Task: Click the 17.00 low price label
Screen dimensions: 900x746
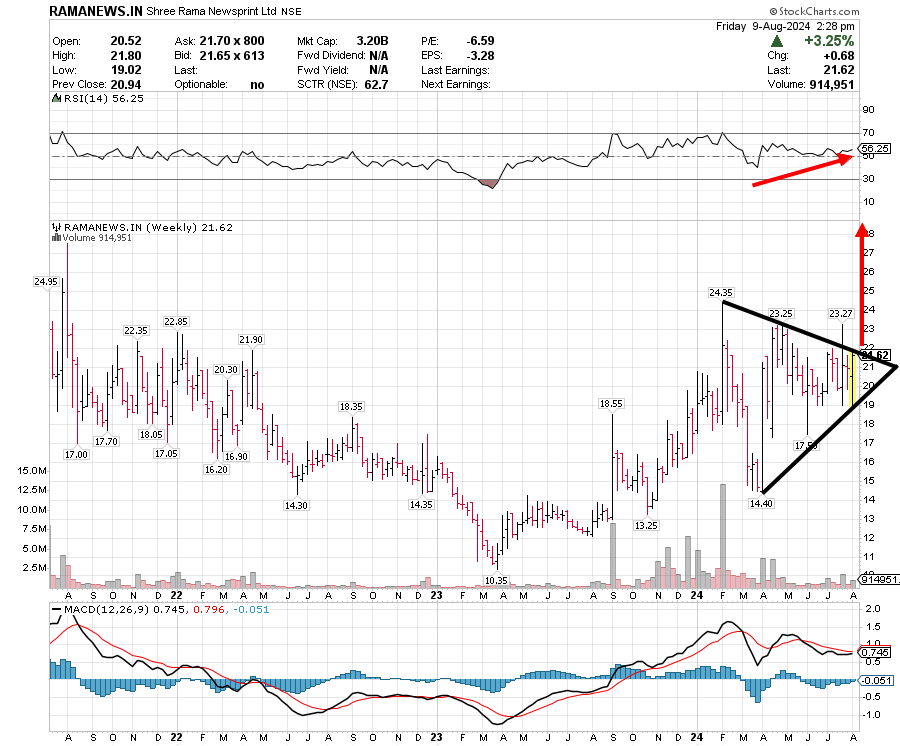Action: tap(76, 454)
